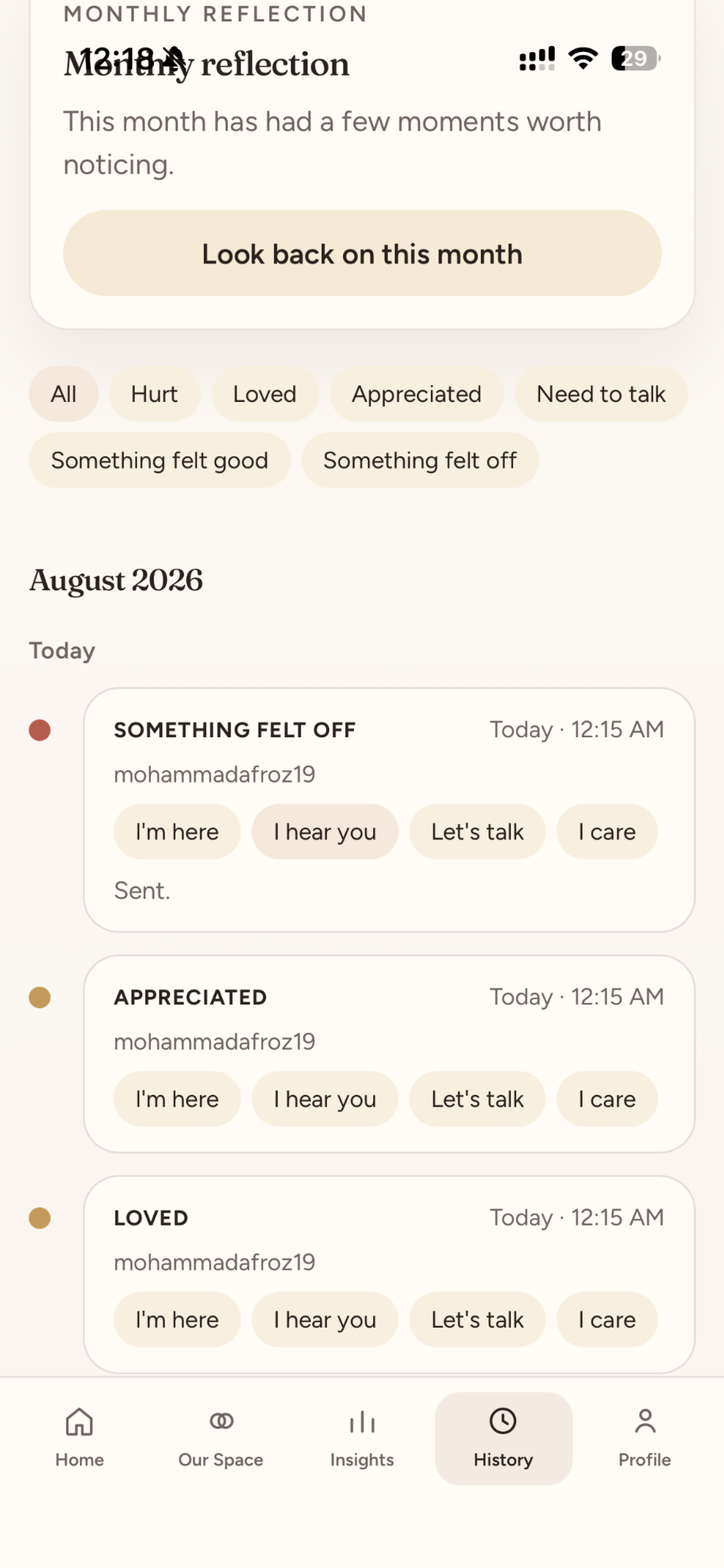Select Something felt good filter
The height and width of the screenshot is (1568, 724).
click(159, 460)
